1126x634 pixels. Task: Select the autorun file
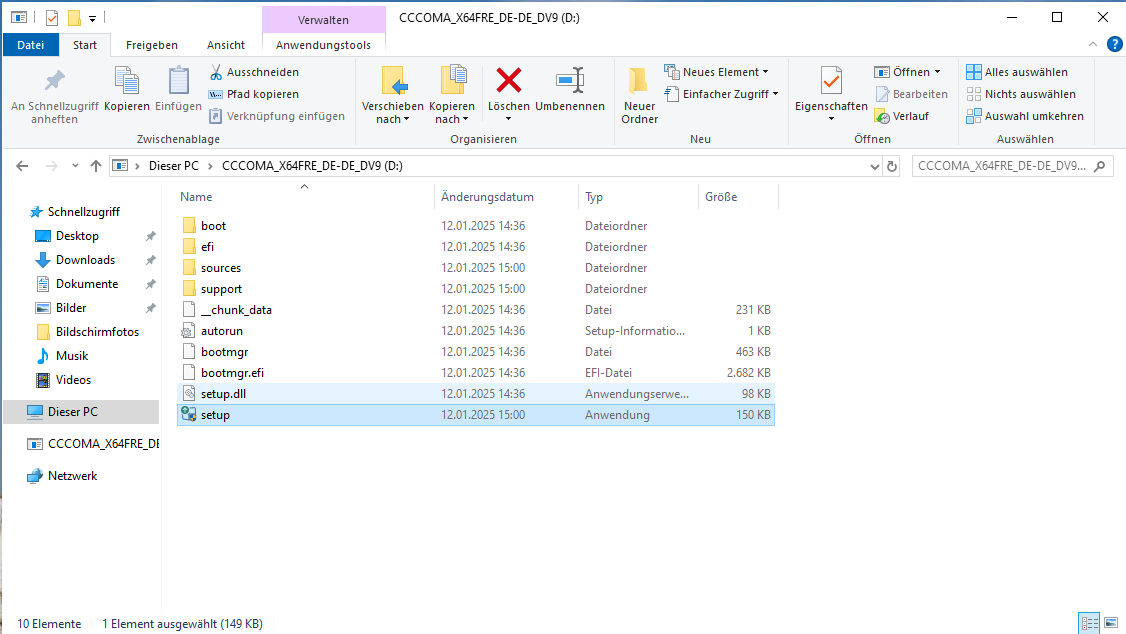point(475,331)
